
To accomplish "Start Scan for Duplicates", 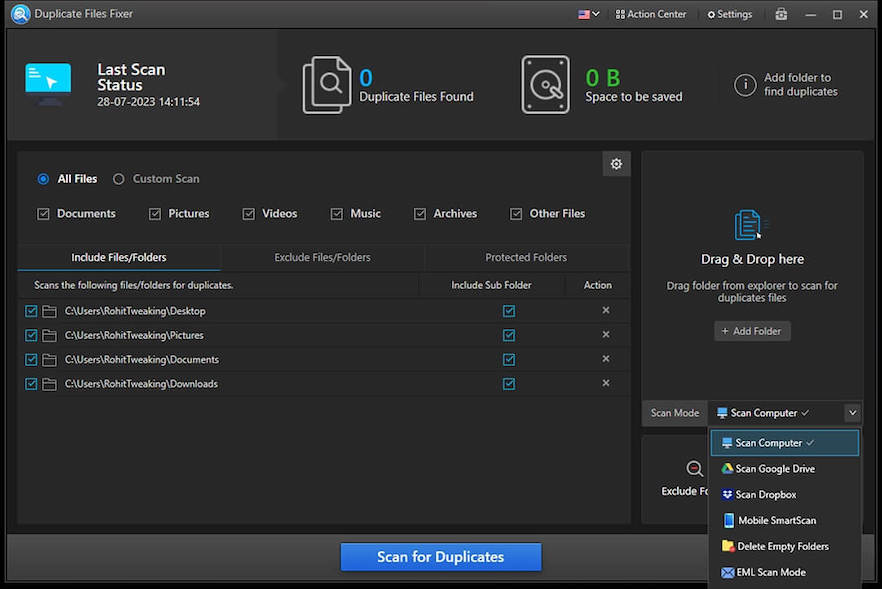I will click(x=441, y=557).
